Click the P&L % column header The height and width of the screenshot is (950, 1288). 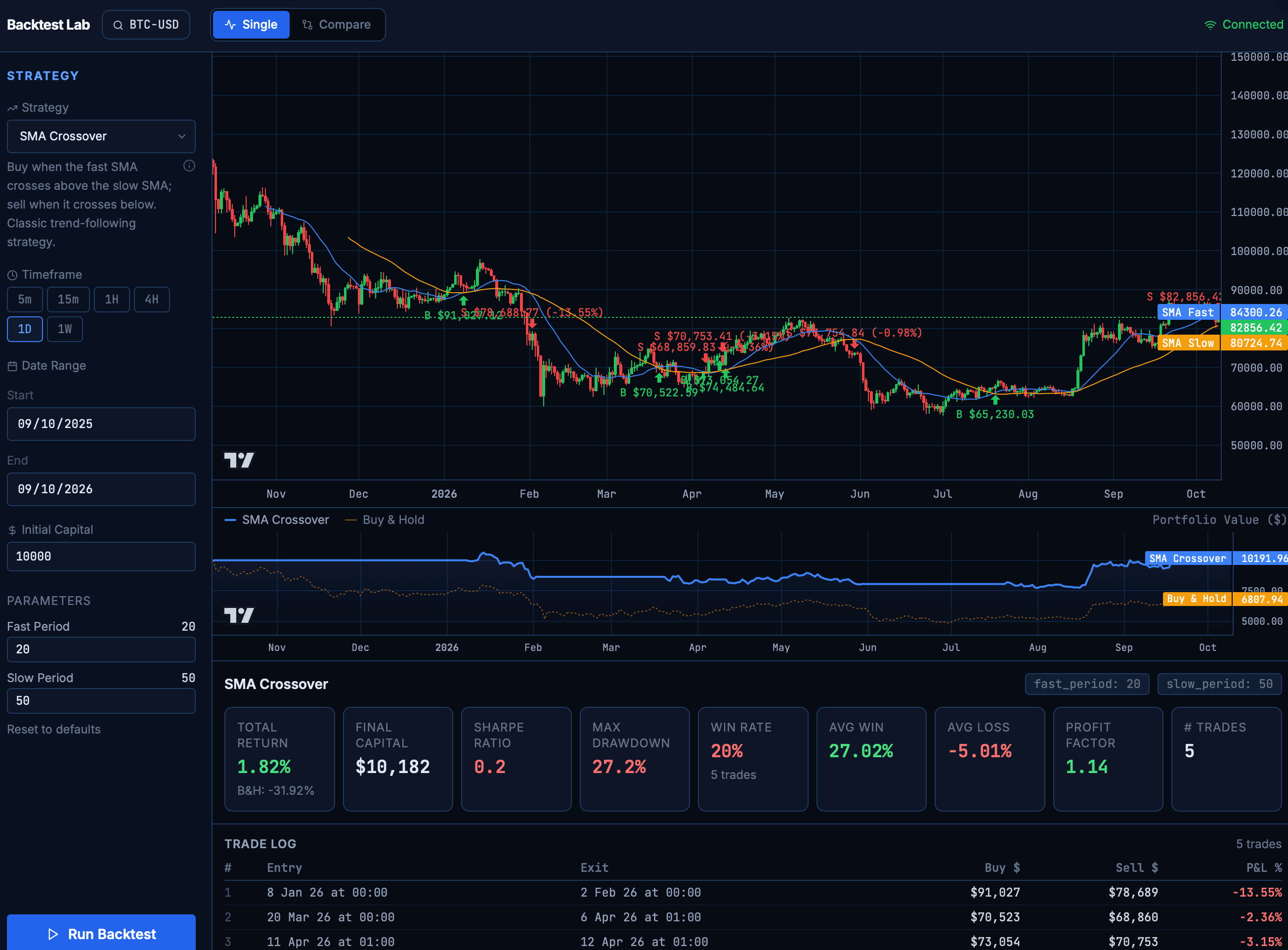pos(1264,868)
